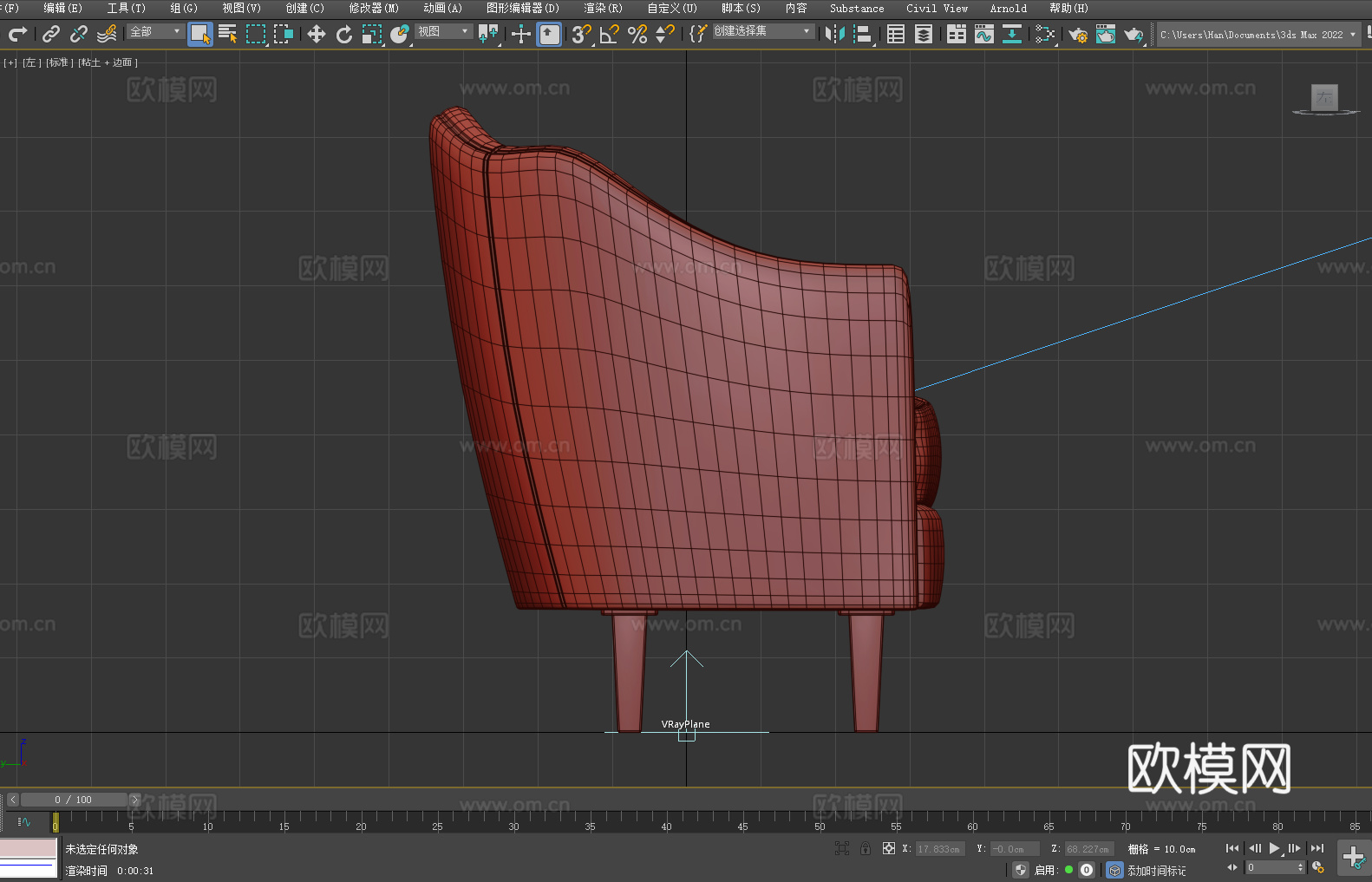Open the Curve Editor
The width and height of the screenshot is (1372, 882).
984,34
